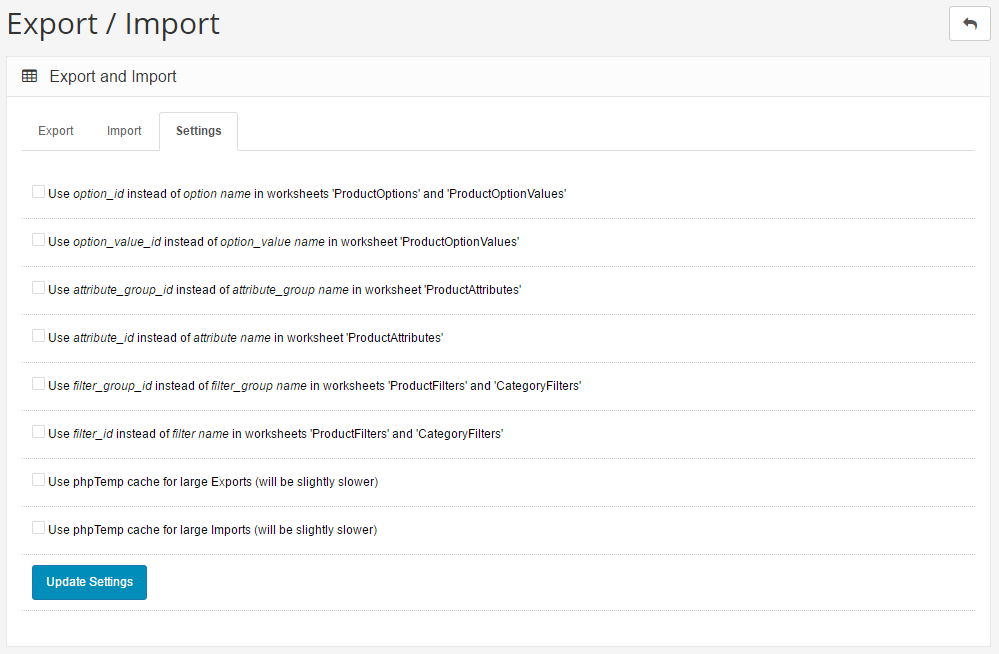Select the Settings tab
The image size is (999, 654).
pyautogui.click(x=199, y=131)
